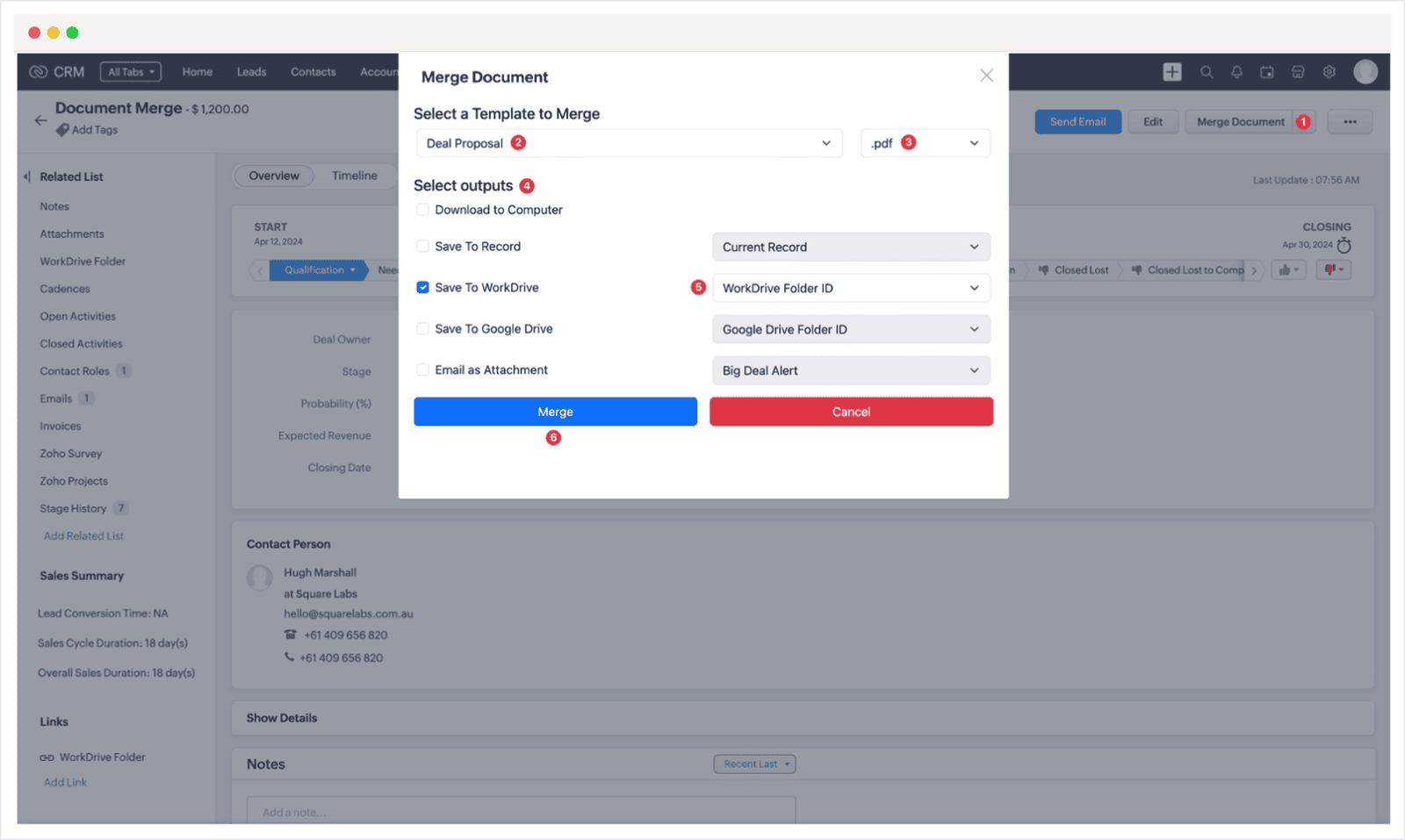Switch to the Overview tab
The image size is (1405, 840).
tap(274, 176)
